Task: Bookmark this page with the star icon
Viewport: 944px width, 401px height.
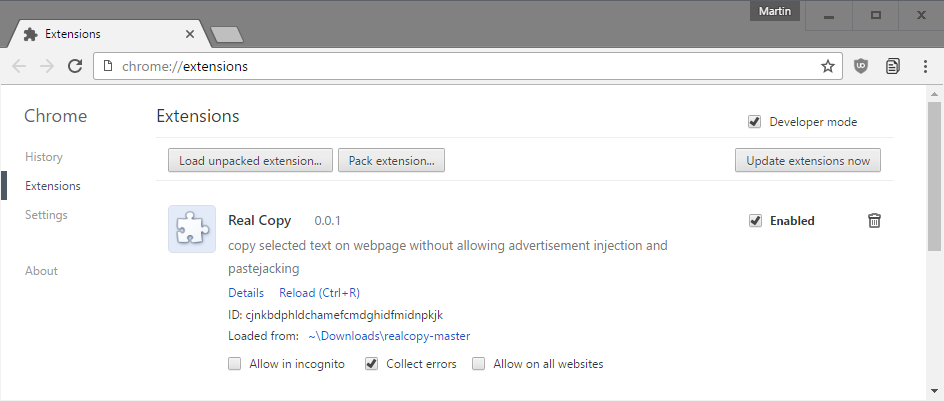Action: 828,66
